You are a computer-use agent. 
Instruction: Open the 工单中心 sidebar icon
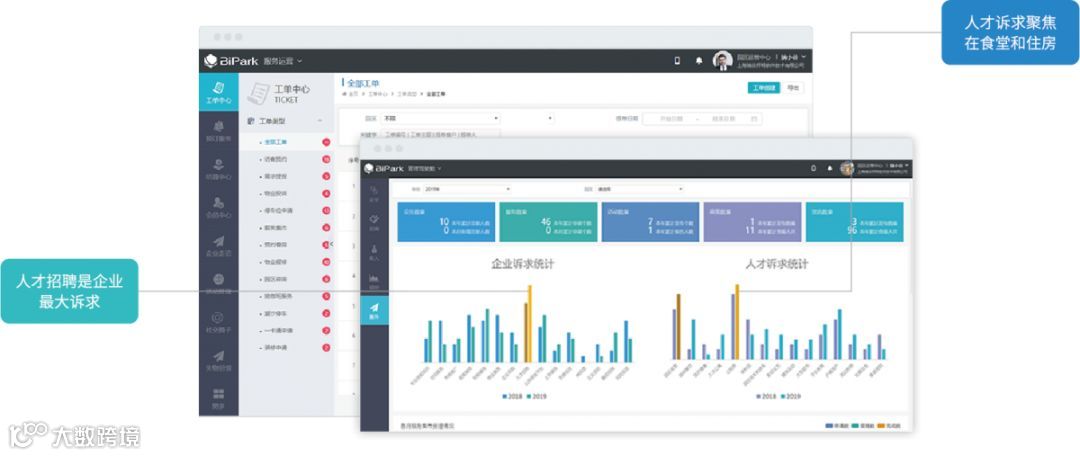219,92
